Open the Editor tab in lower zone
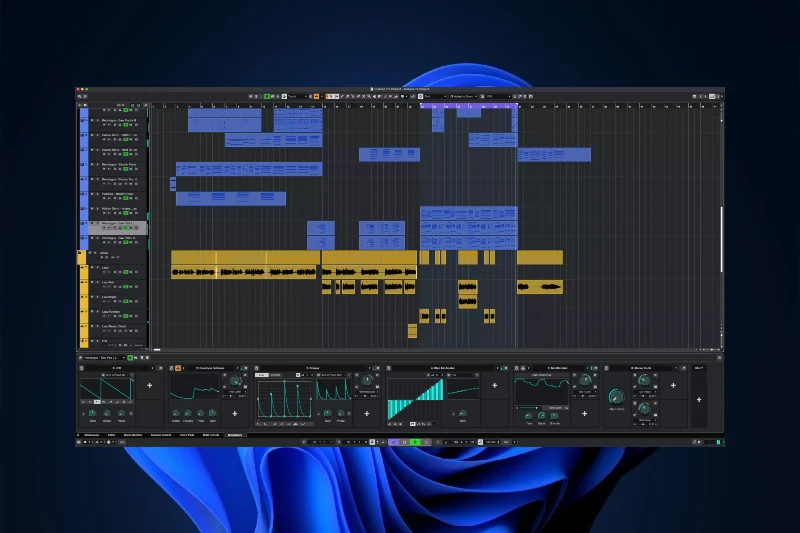Viewport: 800px width, 533px height. point(111,435)
